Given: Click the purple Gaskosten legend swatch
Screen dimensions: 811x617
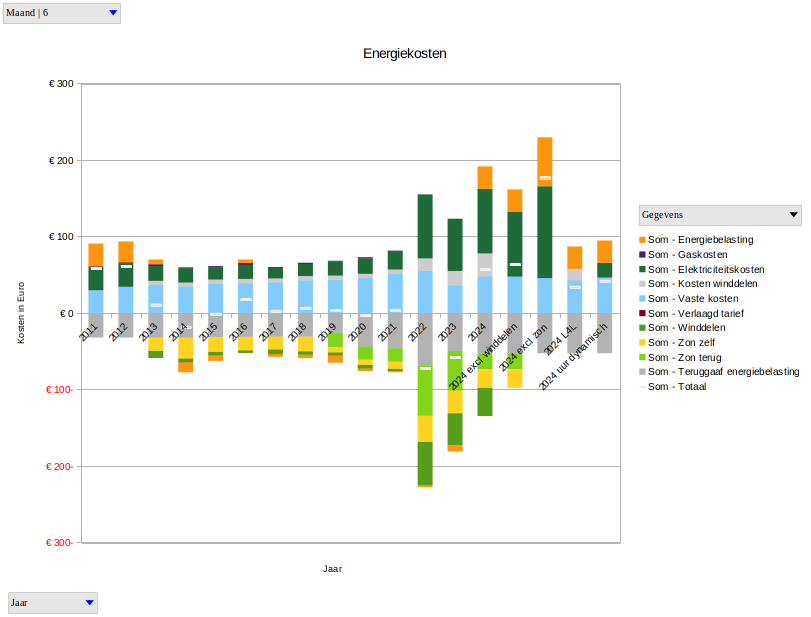Looking at the screenshot, I should pyautogui.click(x=642, y=255).
